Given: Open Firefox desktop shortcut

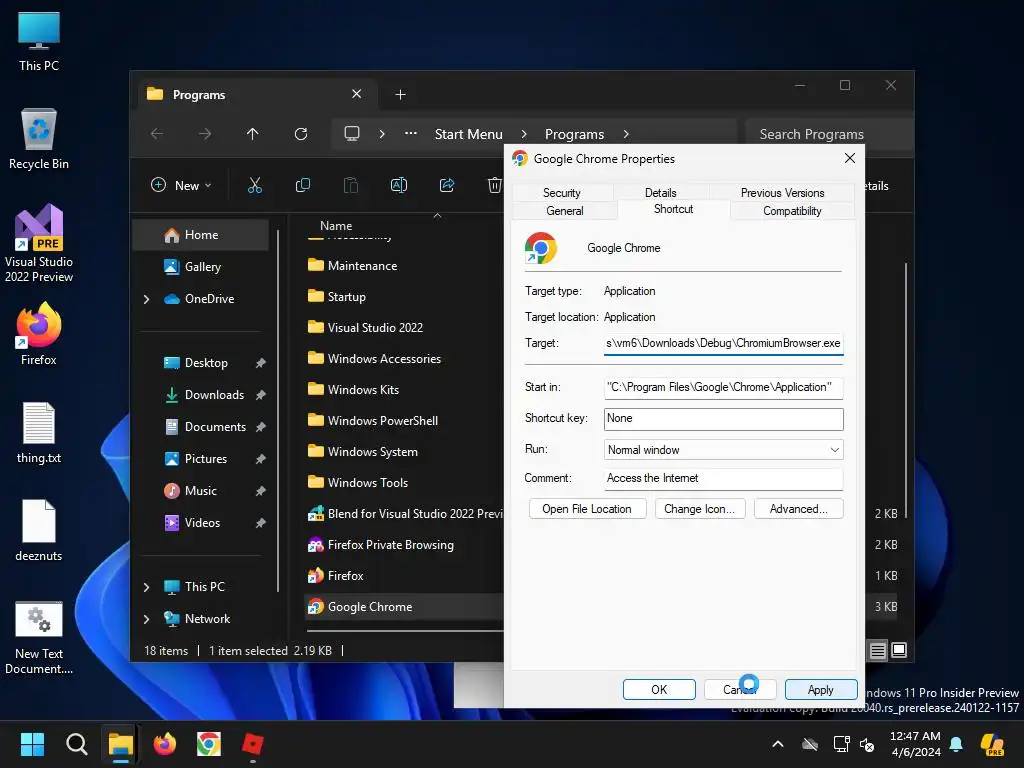Looking at the screenshot, I should pos(39,334).
